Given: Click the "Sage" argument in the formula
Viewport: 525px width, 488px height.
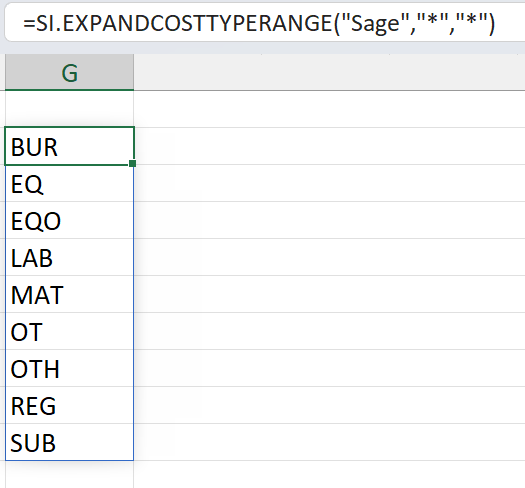Looking at the screenshot, I should (375, 24).
